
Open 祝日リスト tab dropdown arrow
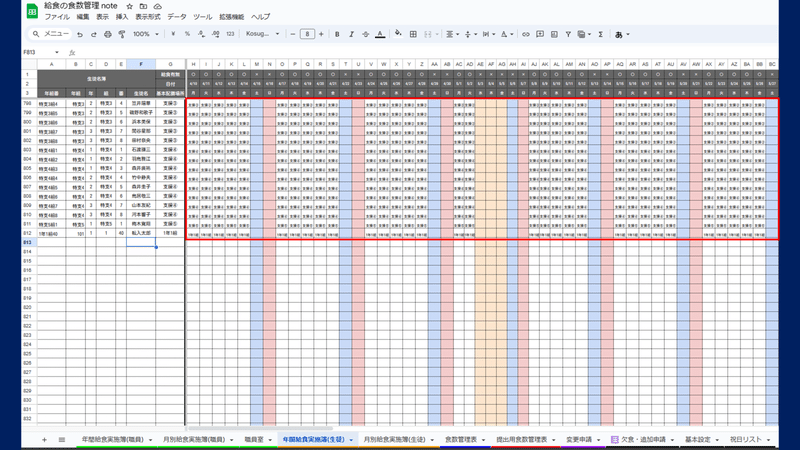[x=768, y=440]
